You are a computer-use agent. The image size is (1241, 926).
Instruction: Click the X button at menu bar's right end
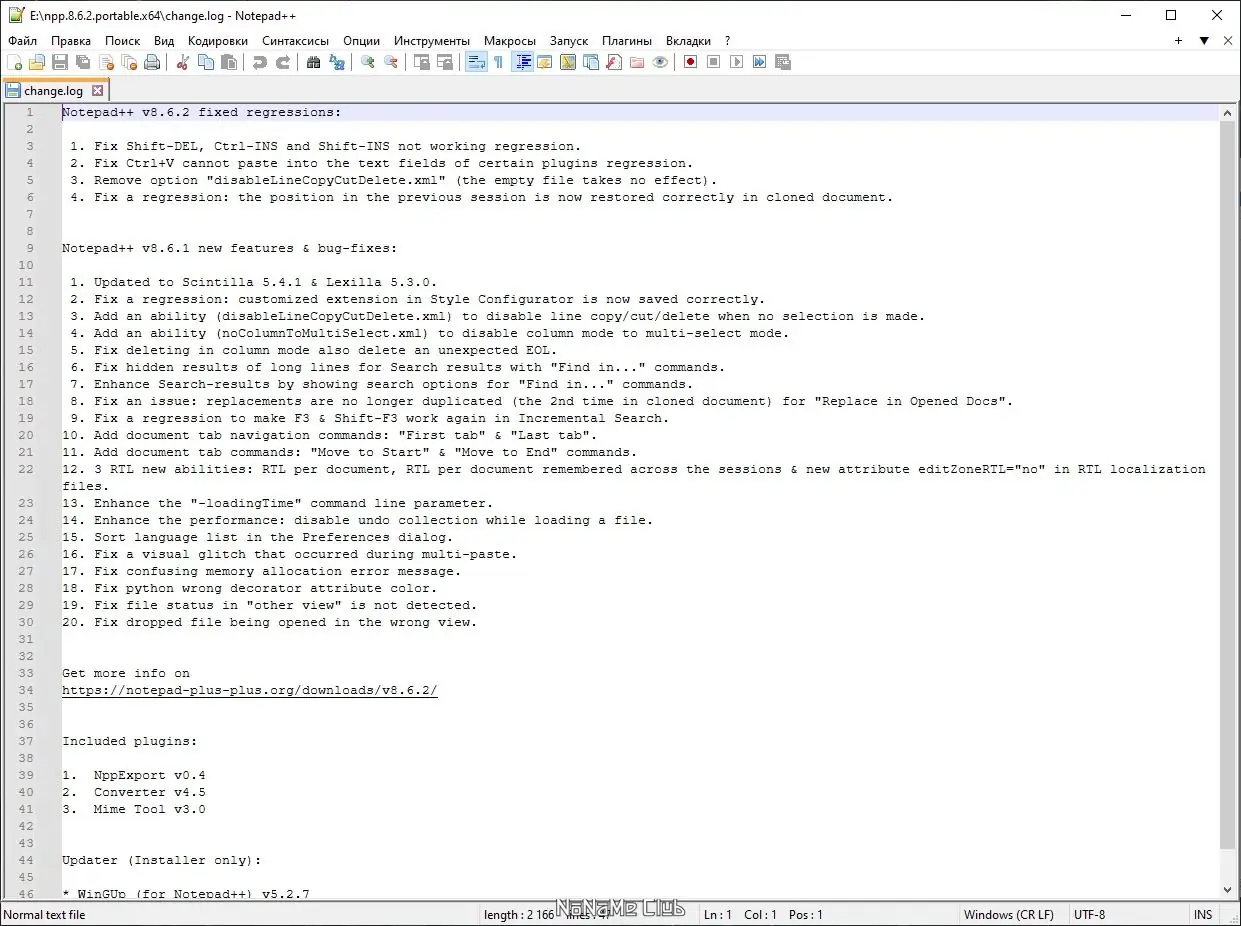(x=1229, y=41)
